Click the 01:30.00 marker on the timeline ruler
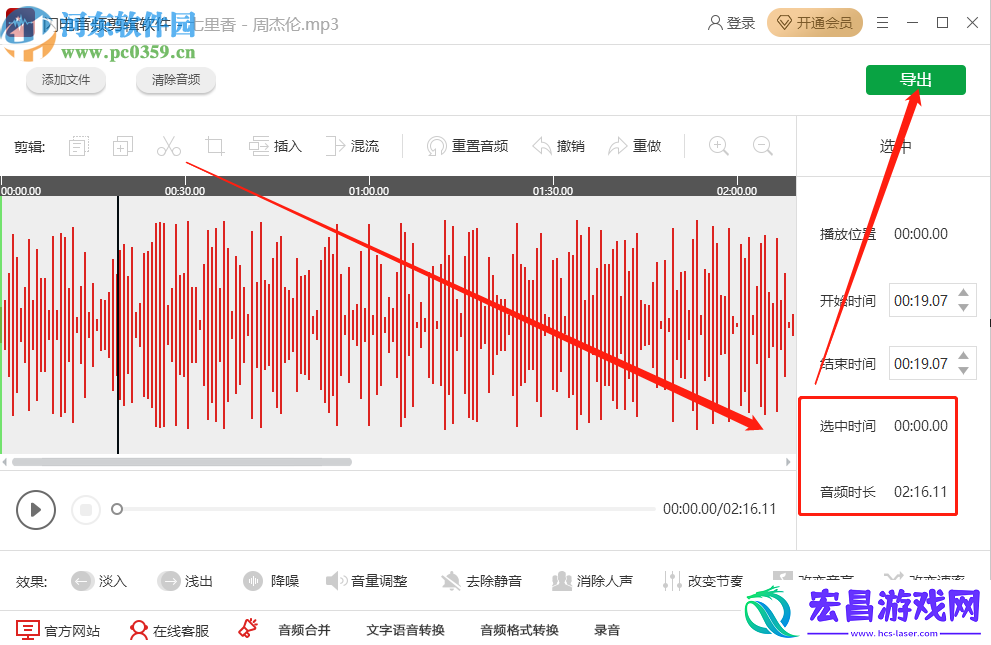This screenshot has height=645, width=991. point(553,191)
